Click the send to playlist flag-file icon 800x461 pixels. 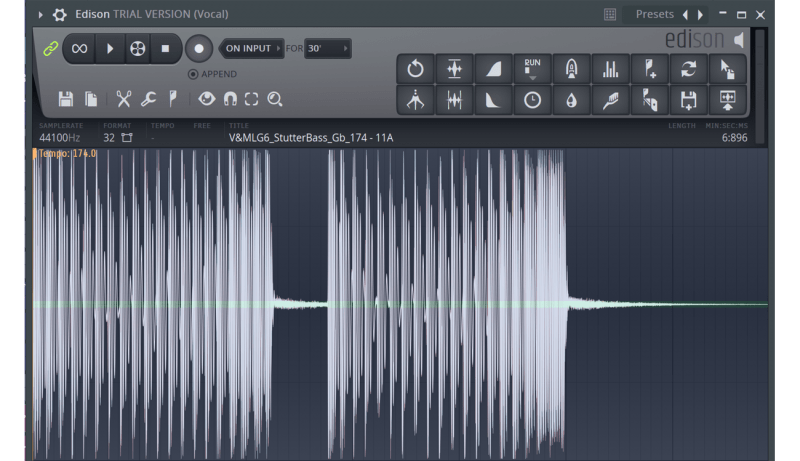649,100
